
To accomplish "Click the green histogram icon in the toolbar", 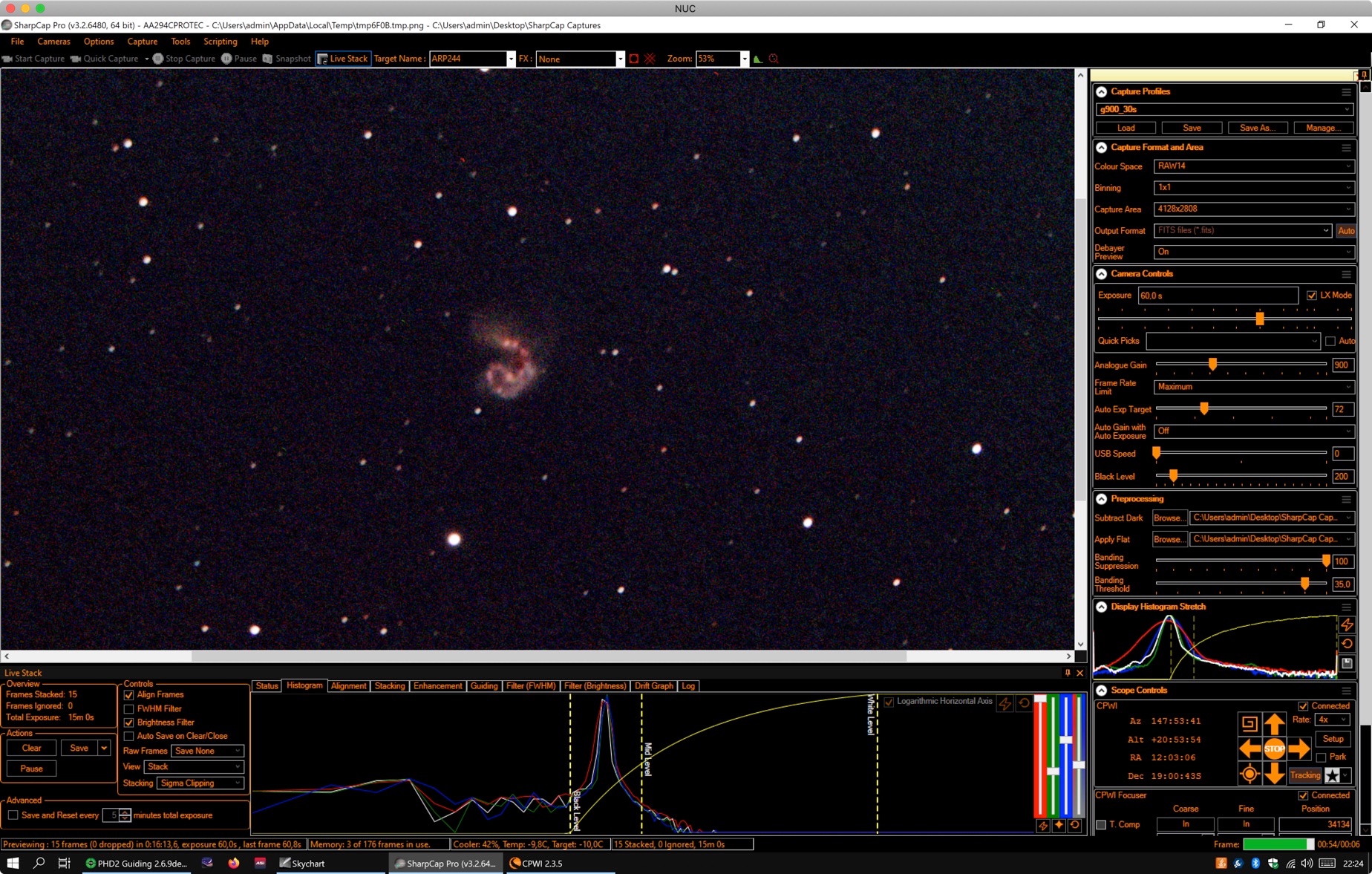I will pos(758,59).
